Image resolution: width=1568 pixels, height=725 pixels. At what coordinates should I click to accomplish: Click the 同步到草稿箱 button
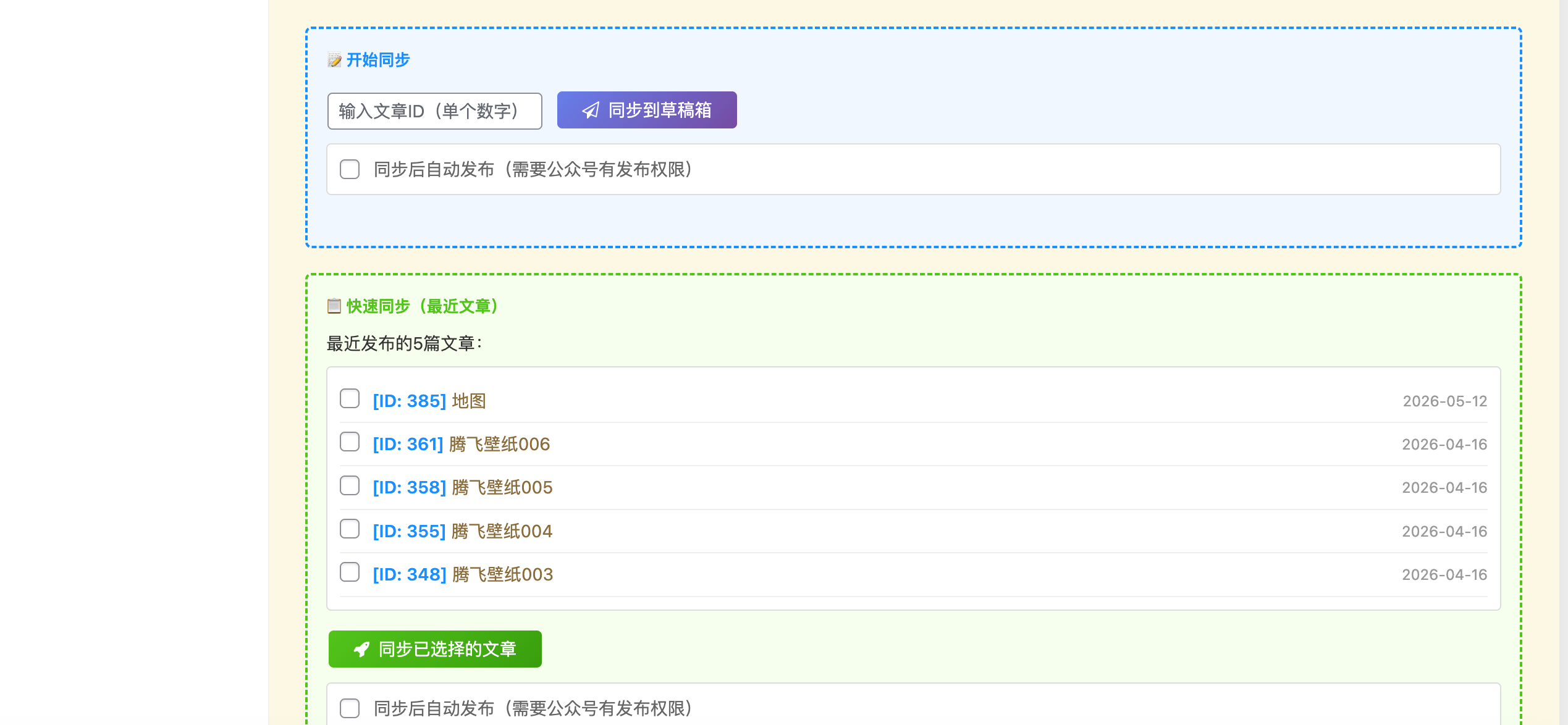tap(647, 110)
